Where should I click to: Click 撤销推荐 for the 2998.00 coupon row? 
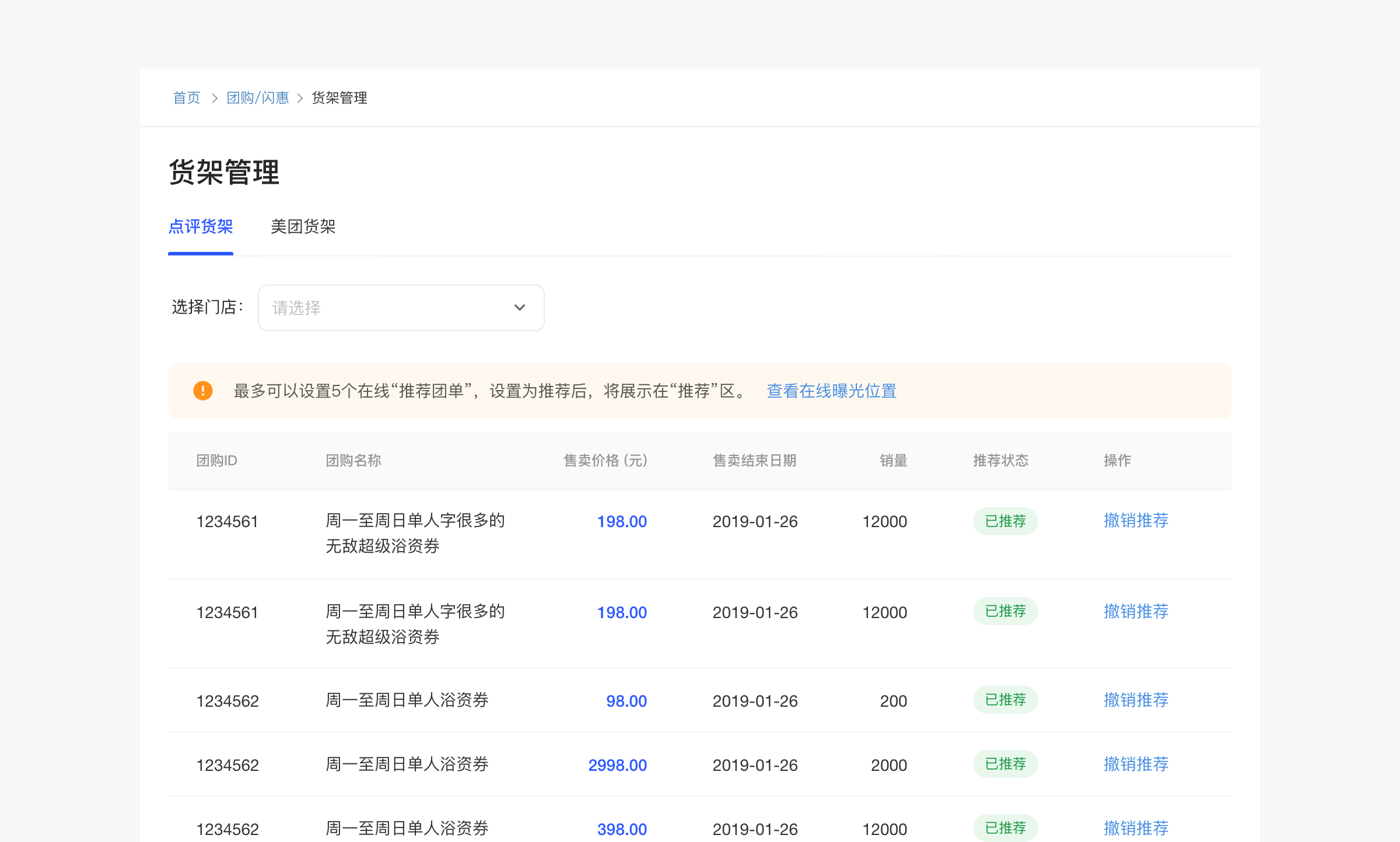tap(1136, 764)
